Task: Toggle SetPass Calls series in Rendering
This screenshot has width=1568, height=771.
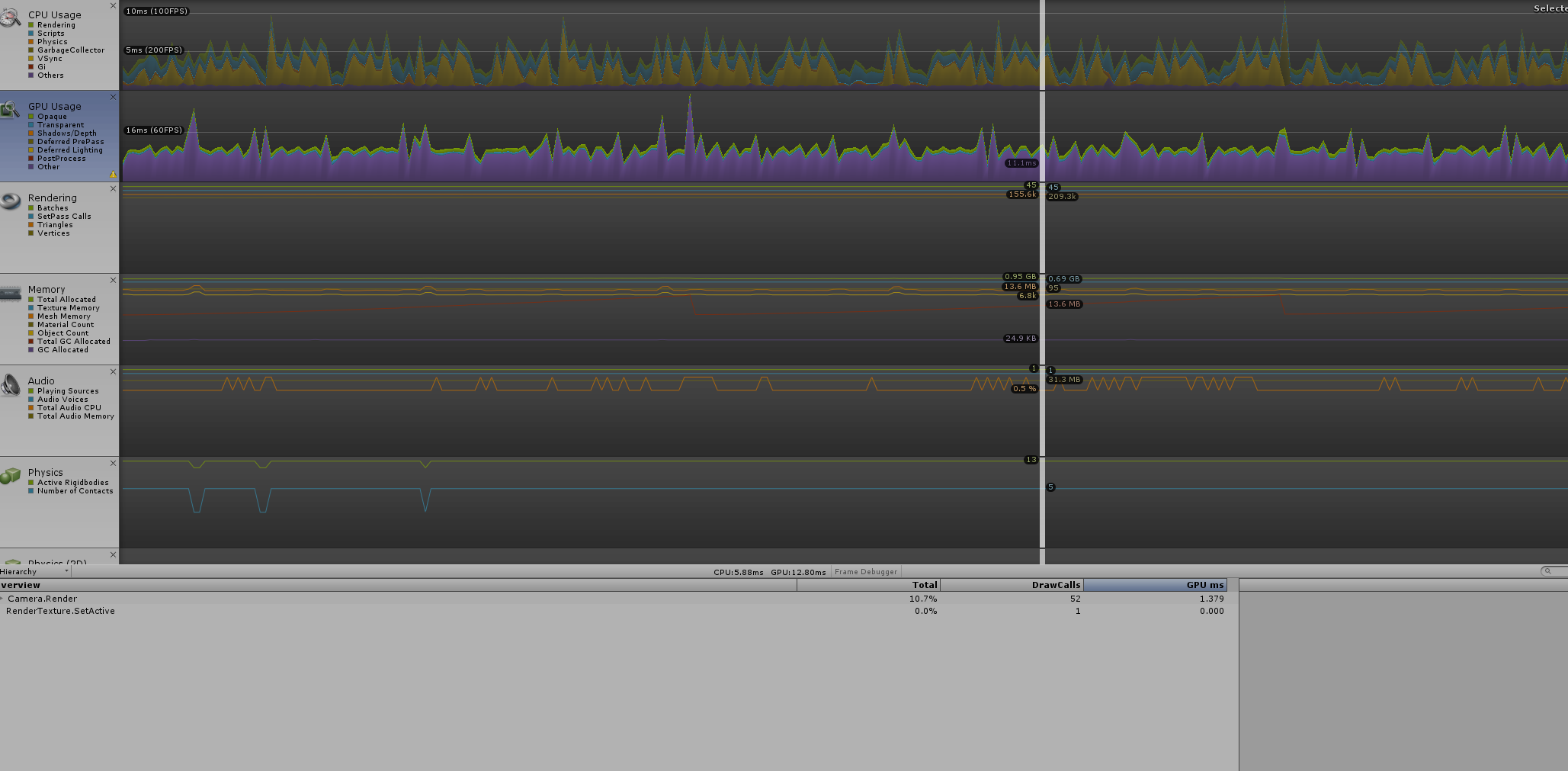Action: click(59, 217)
